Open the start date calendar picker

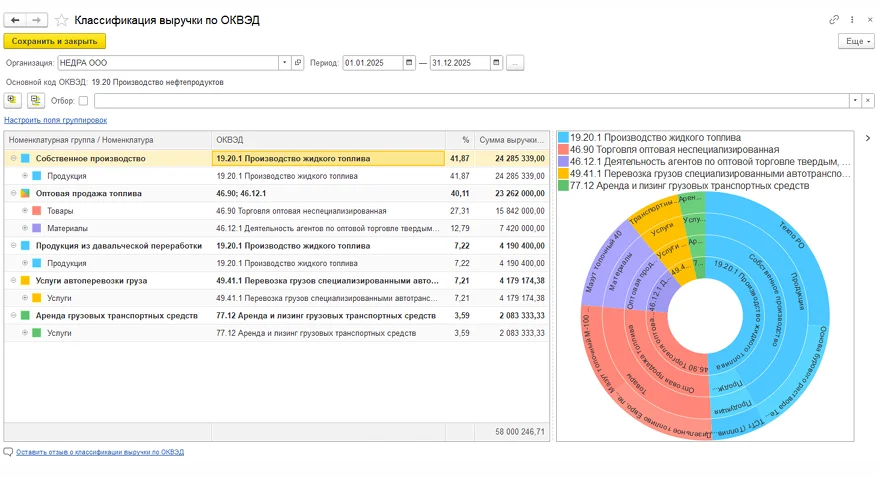coord(409,62)
